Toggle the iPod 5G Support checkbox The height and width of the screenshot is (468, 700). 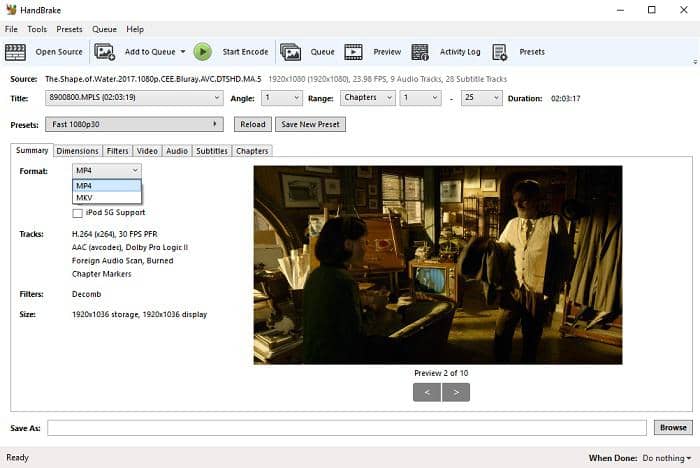tap(78, 213)
